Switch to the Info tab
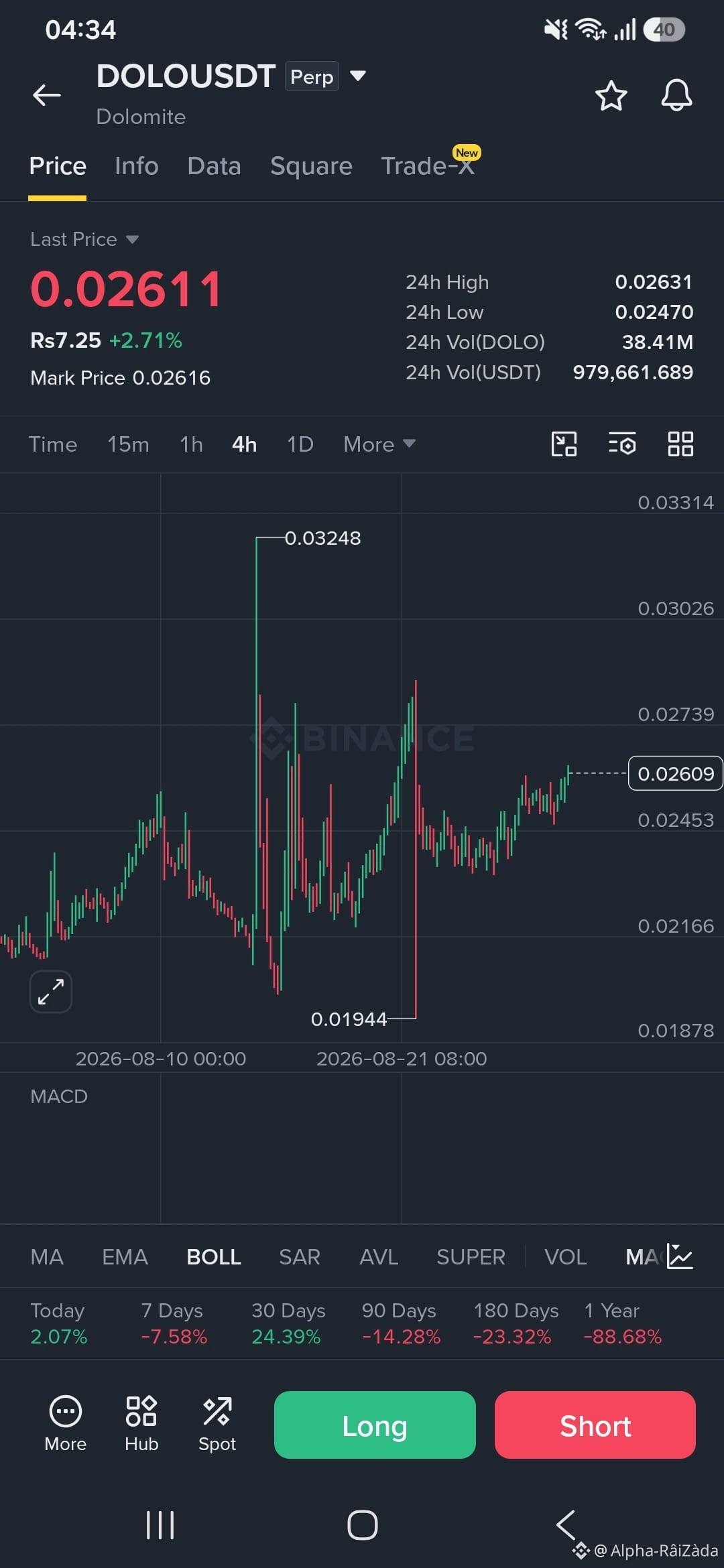The width and height of the screenshot is (724, 1568). pyautogui.click(x=136, y=166)
